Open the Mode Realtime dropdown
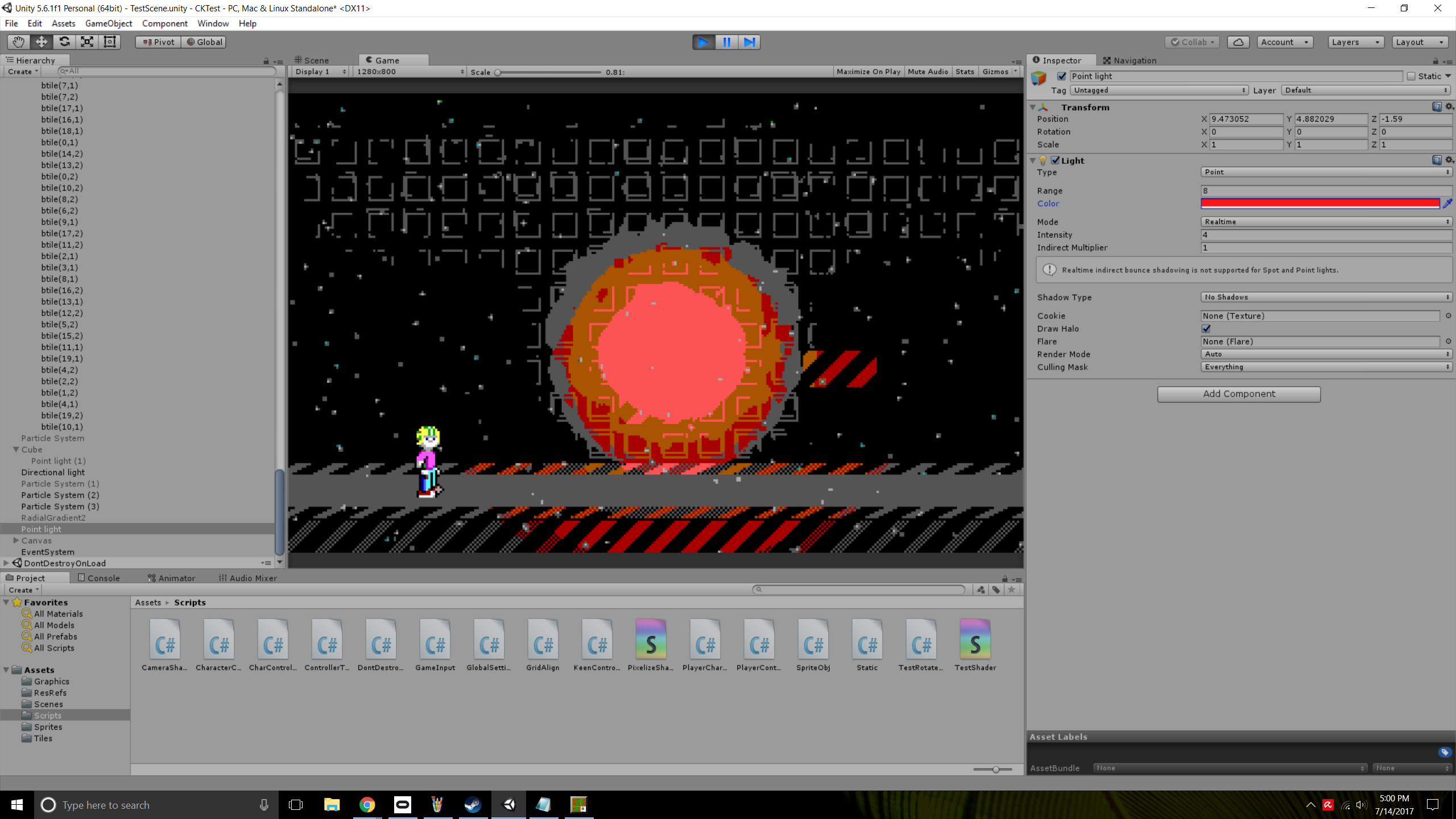The width and height of the screenshot is (1456, 819). 1326,222
